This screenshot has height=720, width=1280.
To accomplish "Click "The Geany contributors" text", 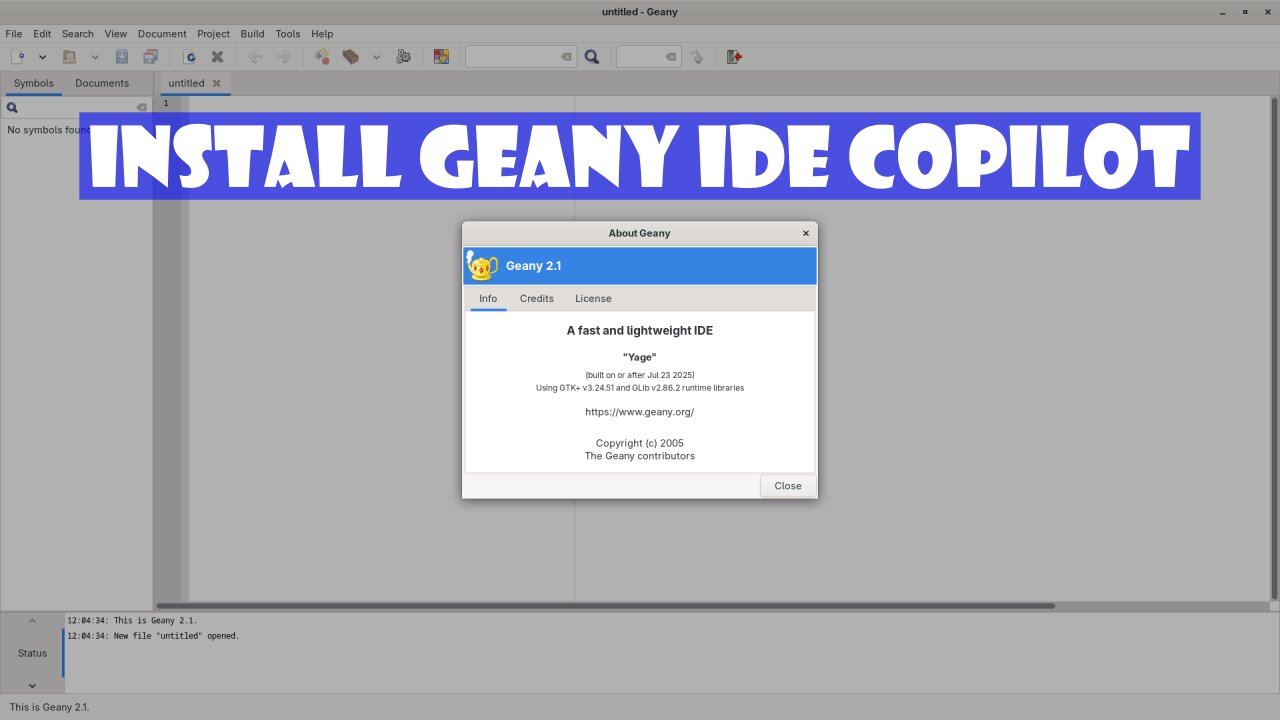I will 640,456.
